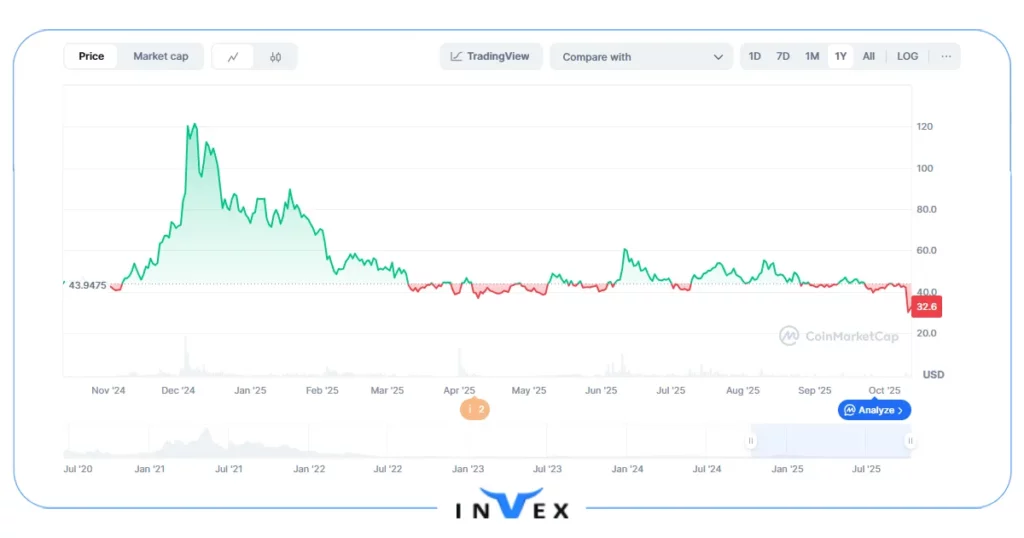Expand the Compare with dropdown
The width and height of the screenshot is (1024, 538).
point(641,57)
